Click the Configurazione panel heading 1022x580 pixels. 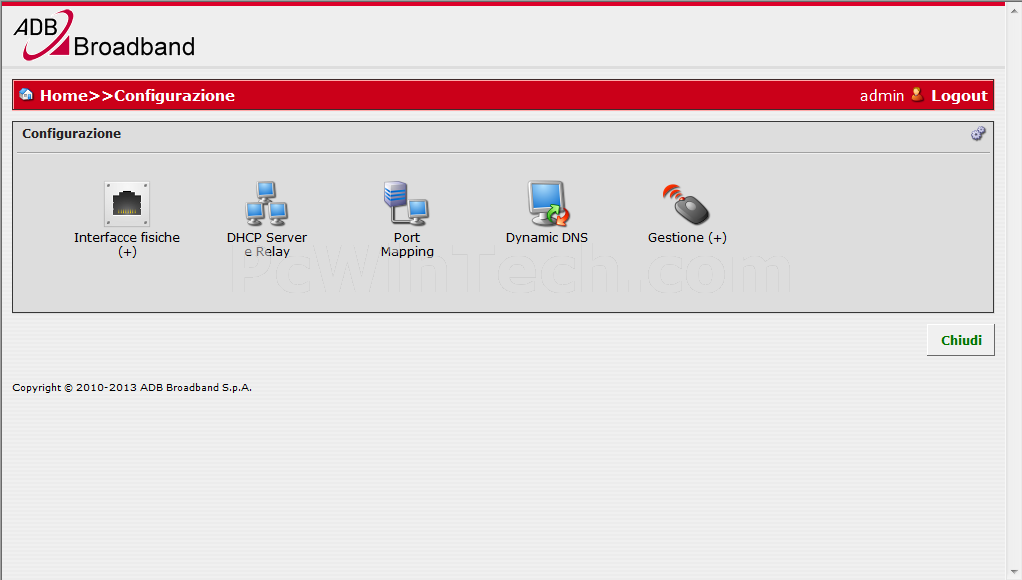pos(72,134)
